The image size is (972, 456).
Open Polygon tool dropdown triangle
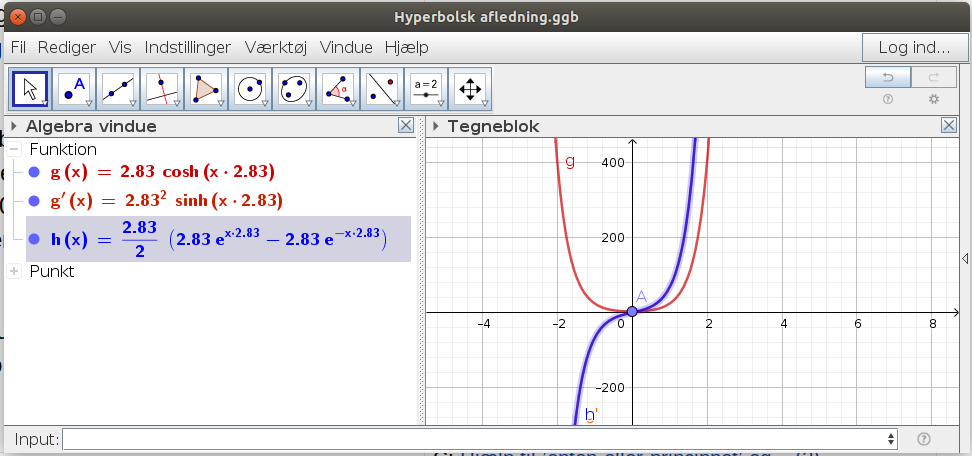(221, 103)
